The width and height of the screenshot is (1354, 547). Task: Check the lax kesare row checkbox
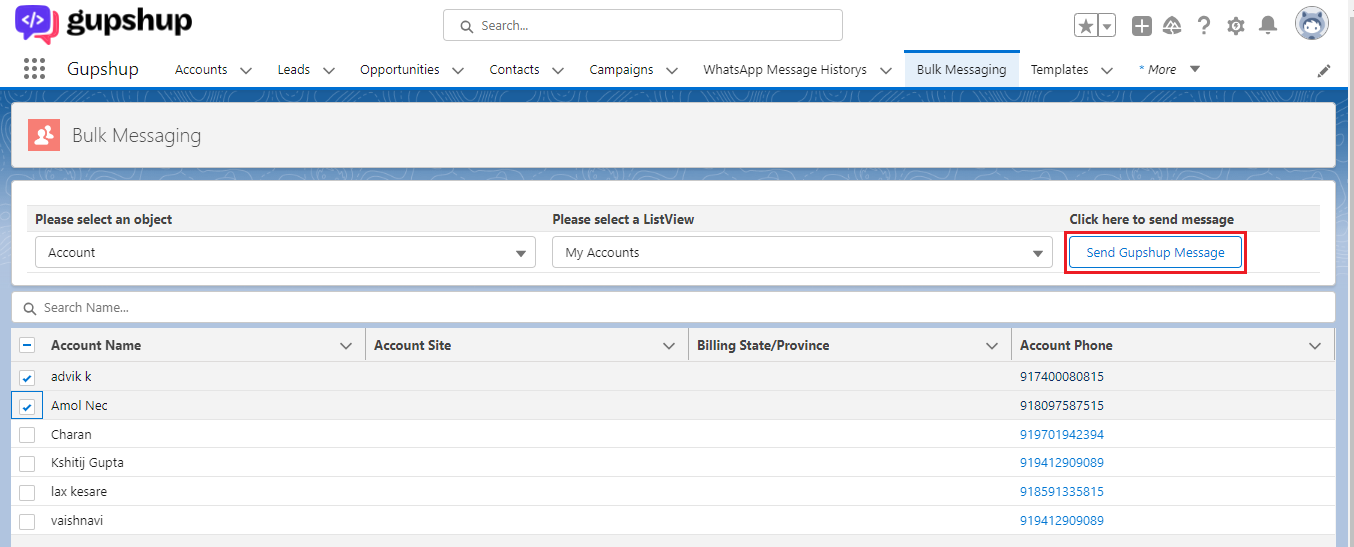[x=27, y=493]
